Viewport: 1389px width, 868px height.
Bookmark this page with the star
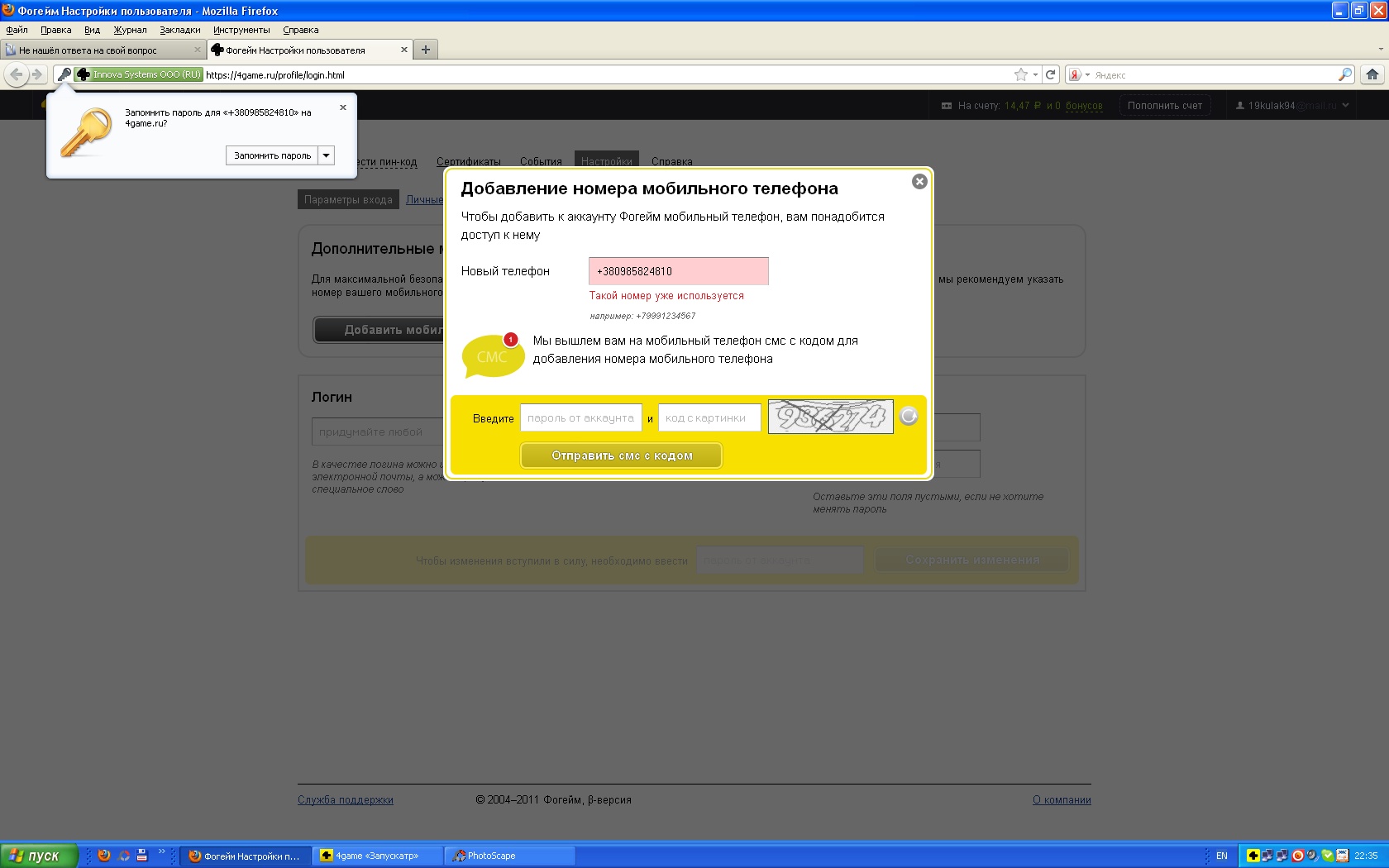point(1021,74)
